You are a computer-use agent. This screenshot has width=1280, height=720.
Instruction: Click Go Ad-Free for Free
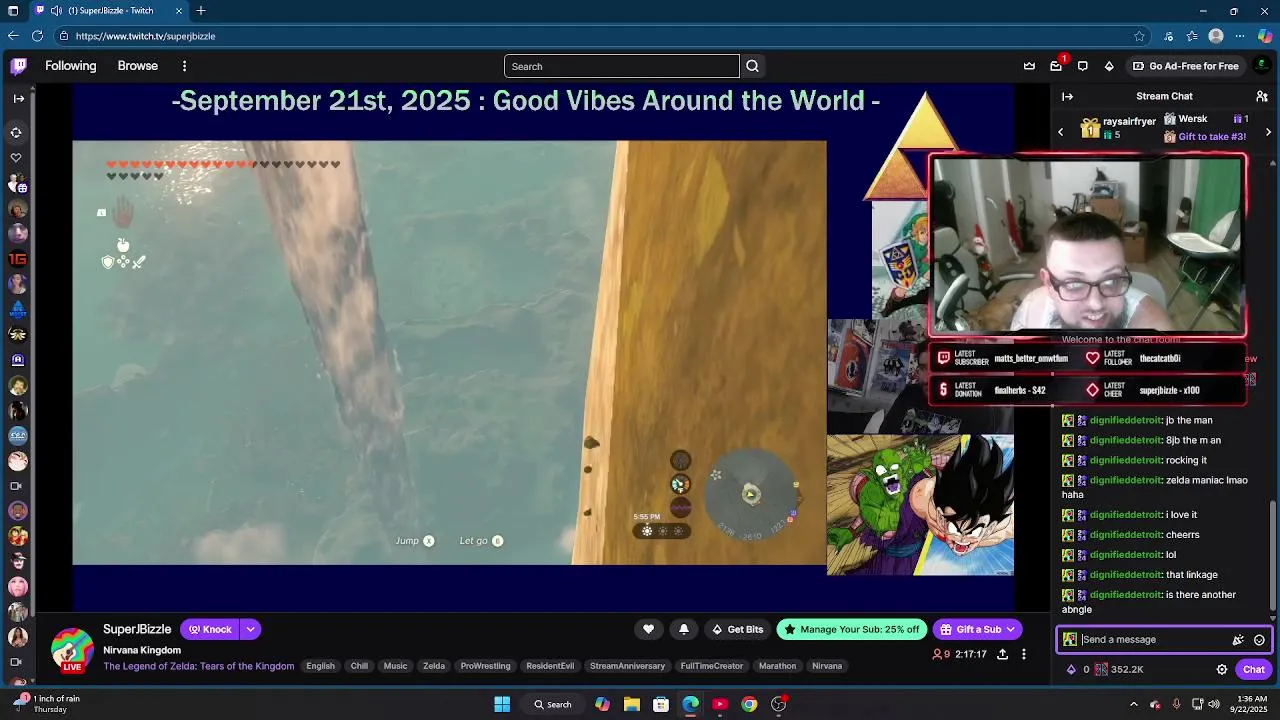tap(1185, 66)
